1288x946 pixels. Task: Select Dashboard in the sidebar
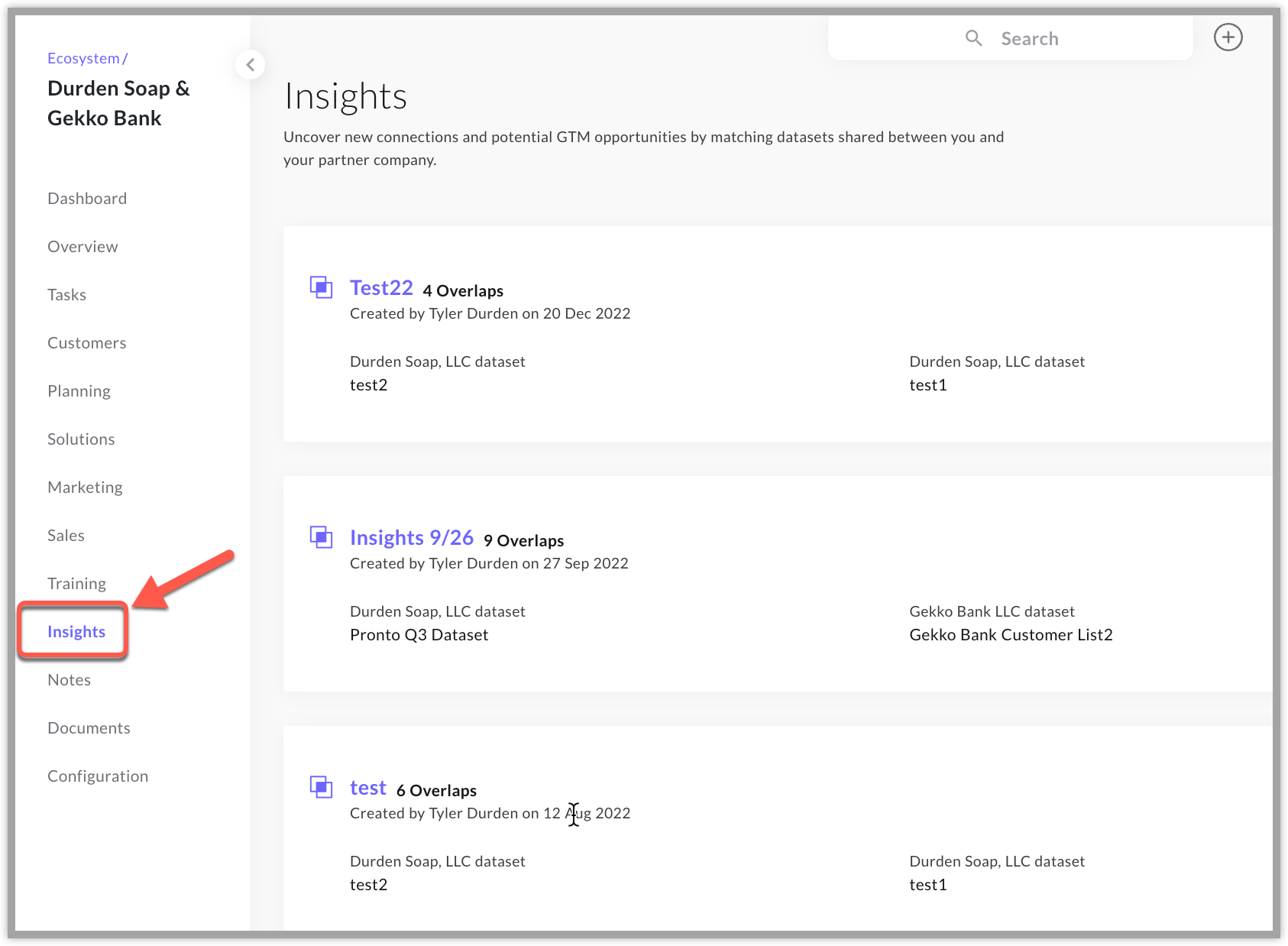(x=86, y=198)
